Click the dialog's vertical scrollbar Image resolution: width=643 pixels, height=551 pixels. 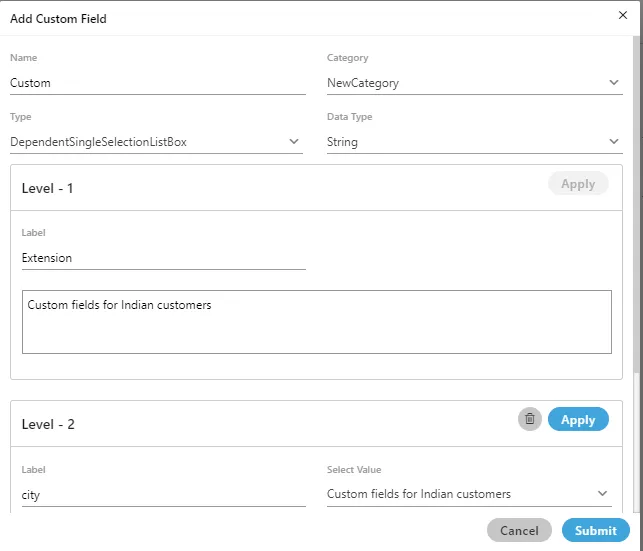[x=636, y=205]
